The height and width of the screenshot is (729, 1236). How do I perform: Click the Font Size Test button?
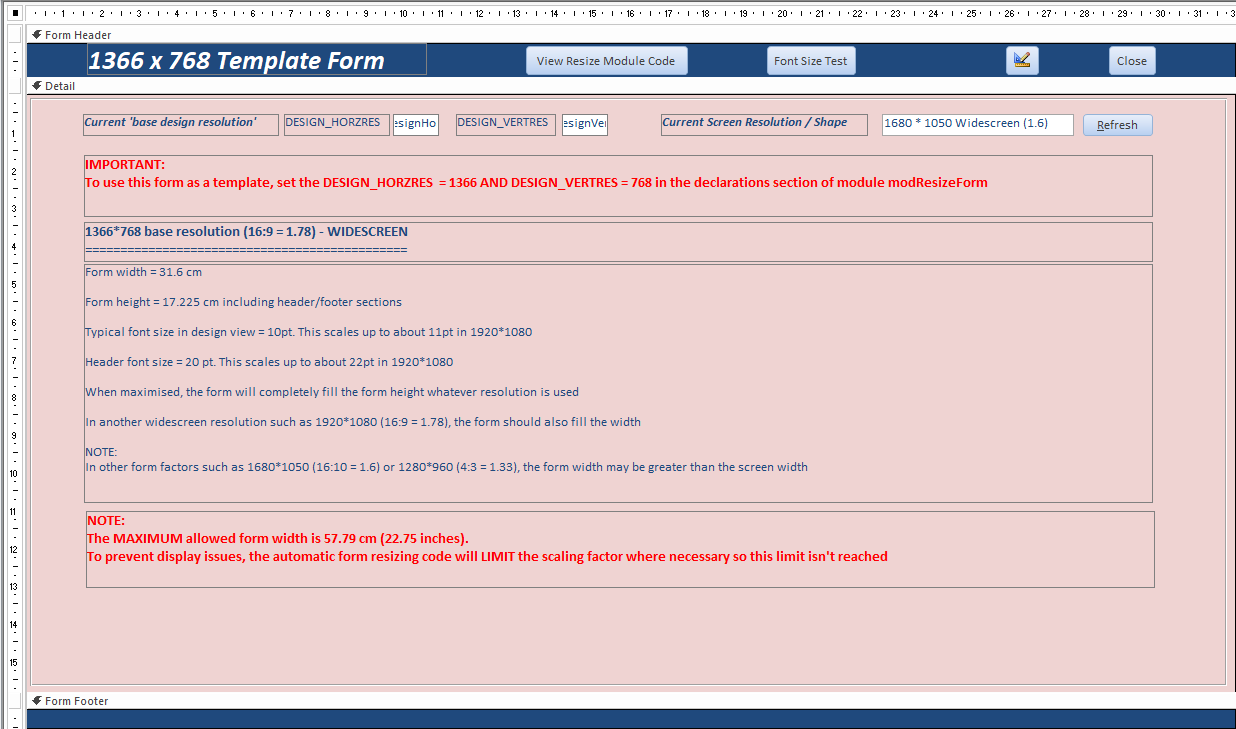810,60
